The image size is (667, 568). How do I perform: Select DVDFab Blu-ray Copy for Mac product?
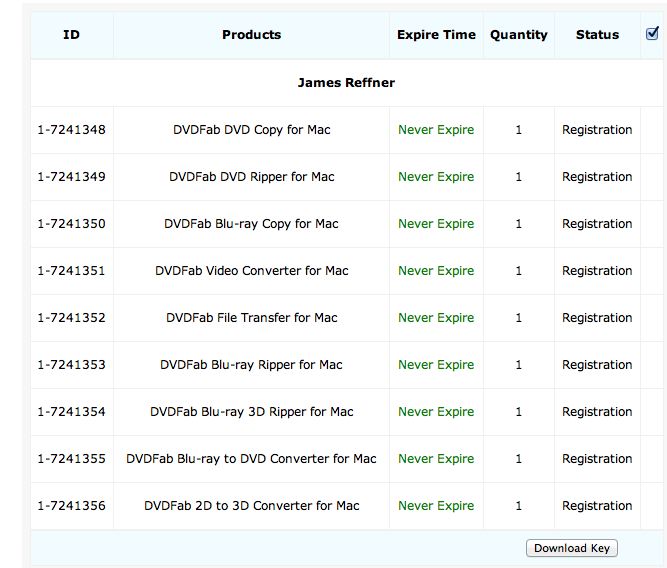click(x=251, y=224)
